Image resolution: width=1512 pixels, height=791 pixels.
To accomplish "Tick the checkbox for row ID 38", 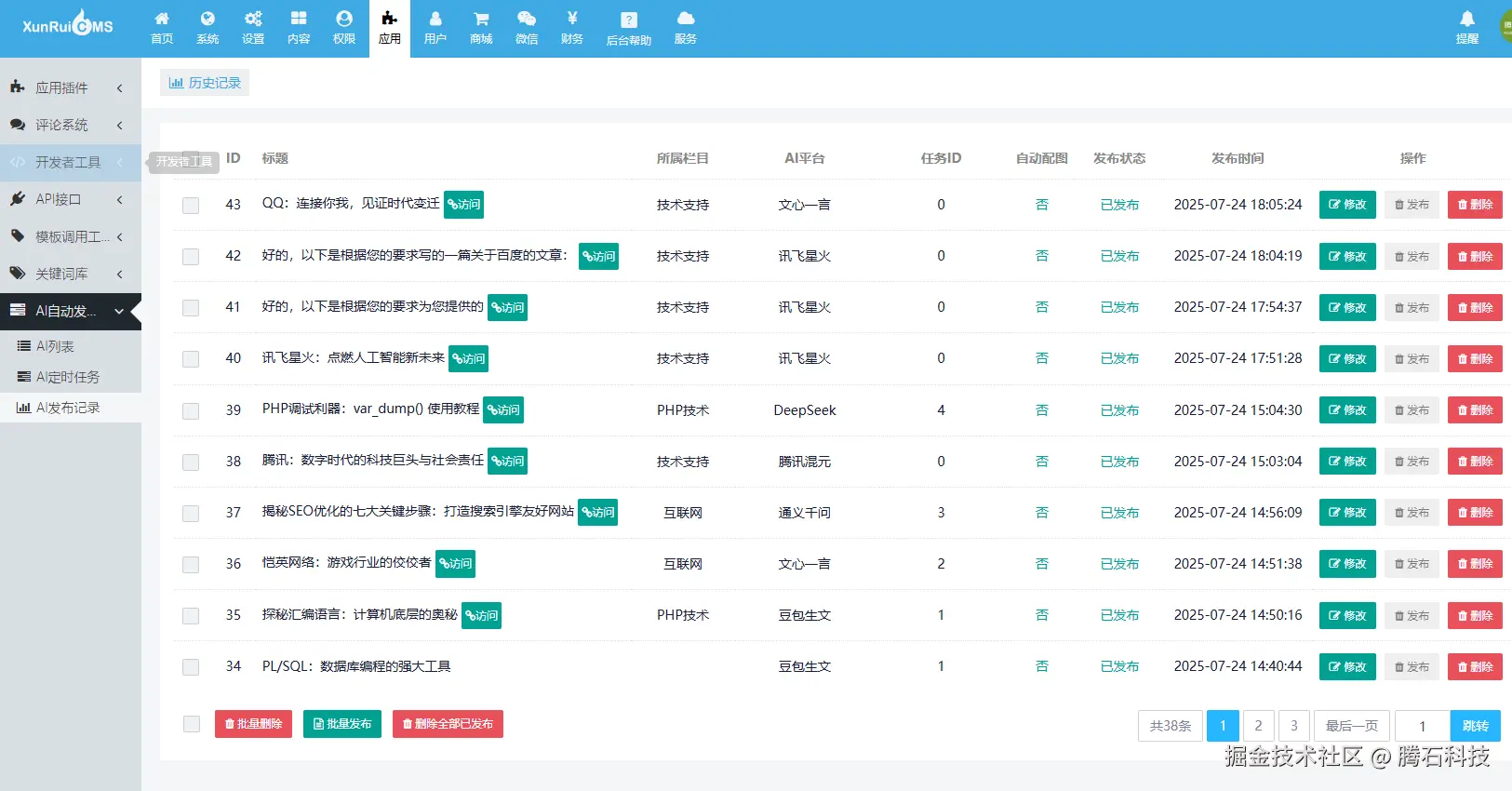I will click(x=191, y=463).
